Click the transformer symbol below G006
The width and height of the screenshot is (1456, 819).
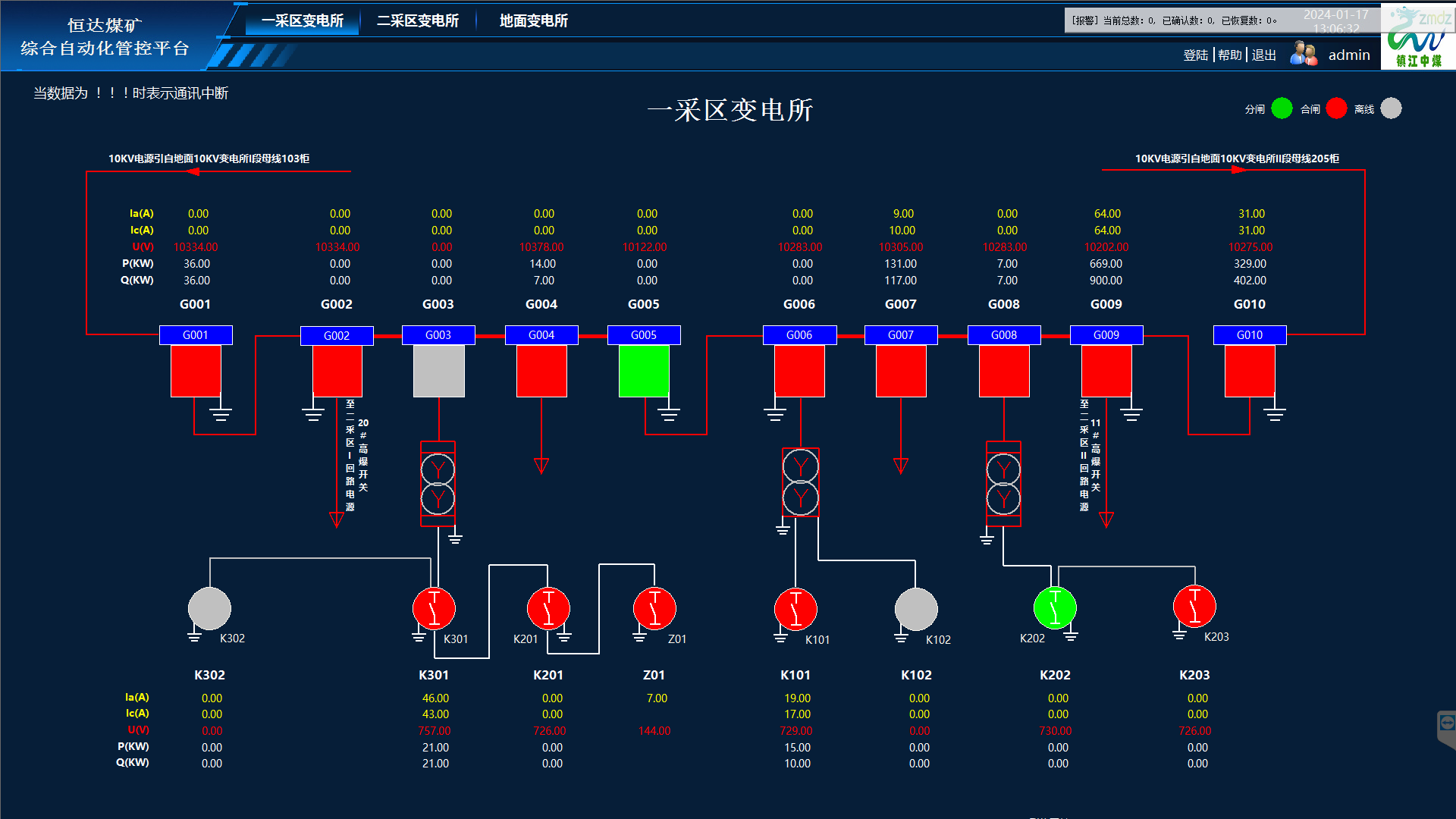point(800,482)
